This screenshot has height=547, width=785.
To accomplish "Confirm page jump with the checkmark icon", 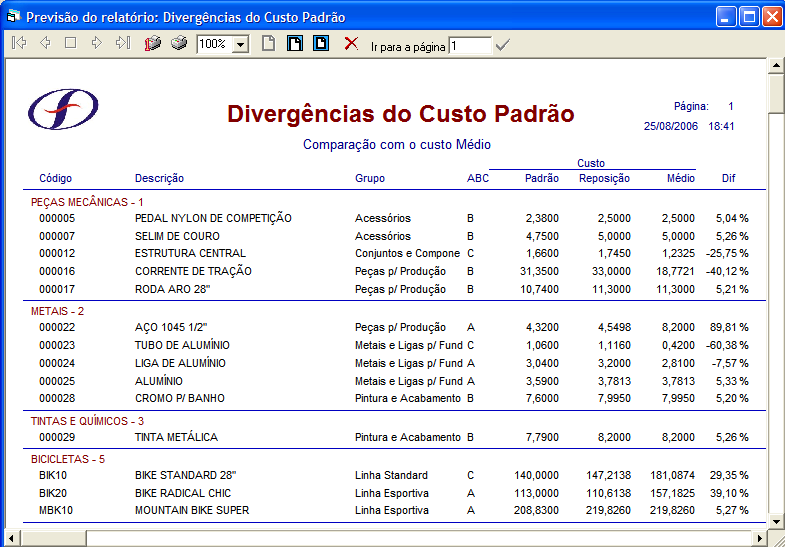I will coord(502,46).
